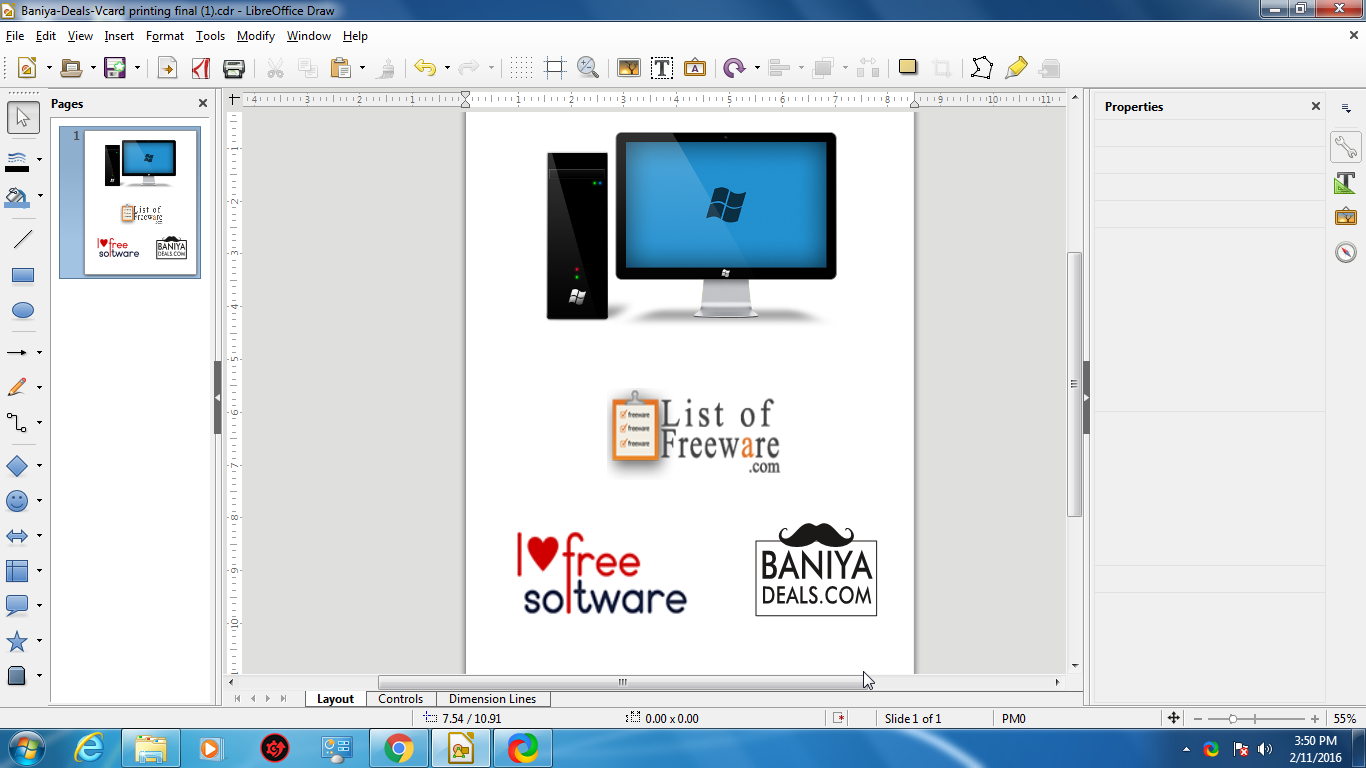Toggle Helplines While Moving icon
1366x768 pixels.
pyautogui.click(x=555, y=68)
